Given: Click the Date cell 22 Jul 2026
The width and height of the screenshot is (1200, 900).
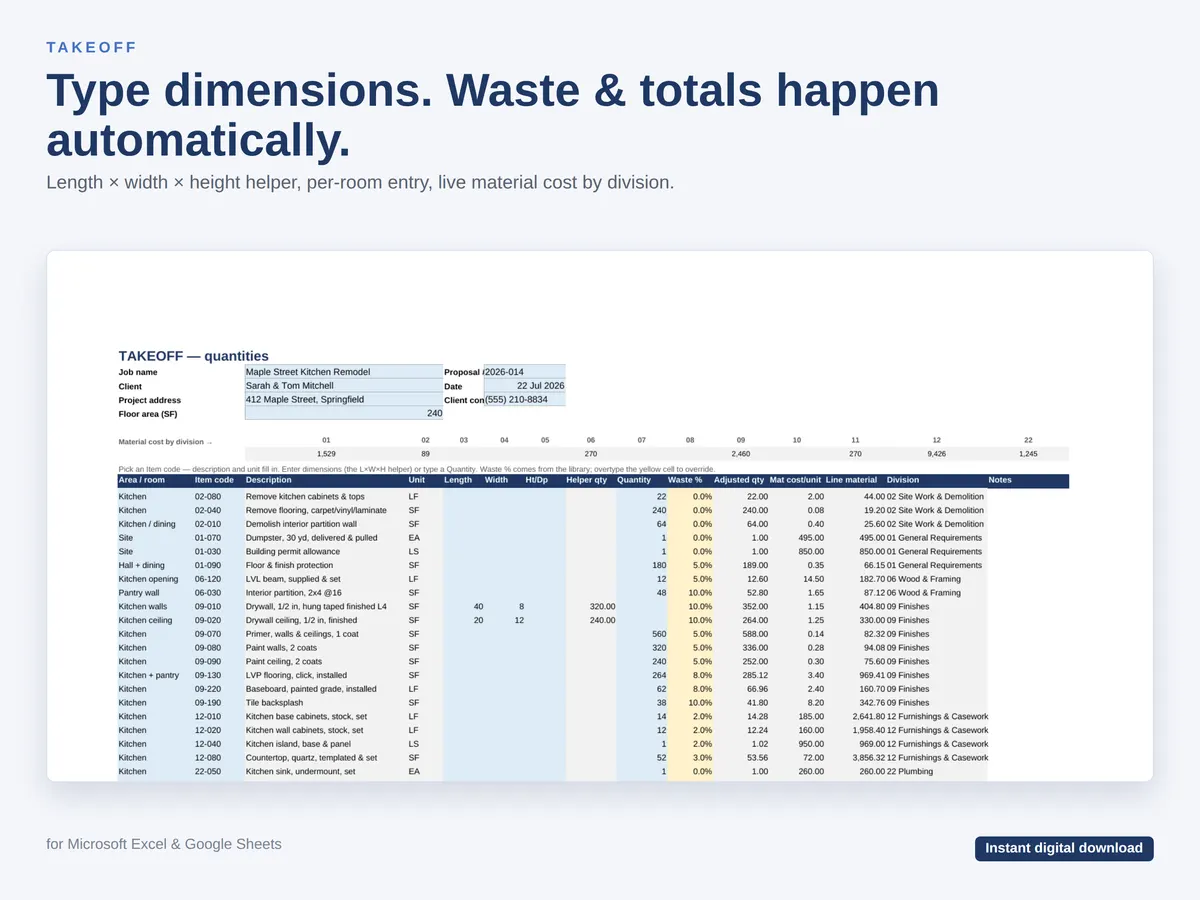Looking at the screenshot, I should click(x=525, y=386).
